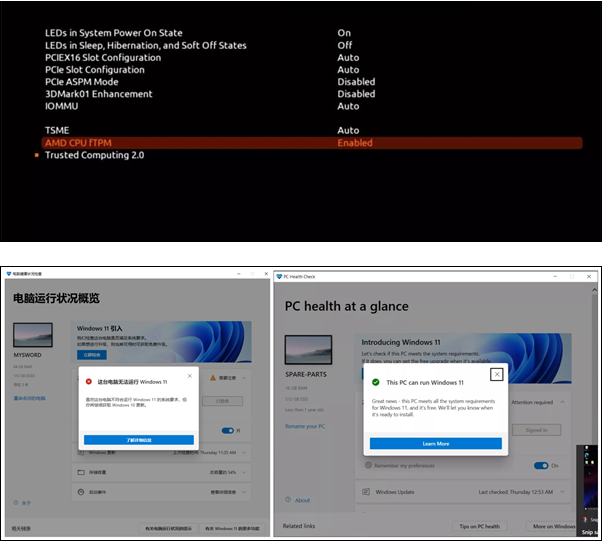Click the scrollbar up arrow in English window

click(595, 290)
